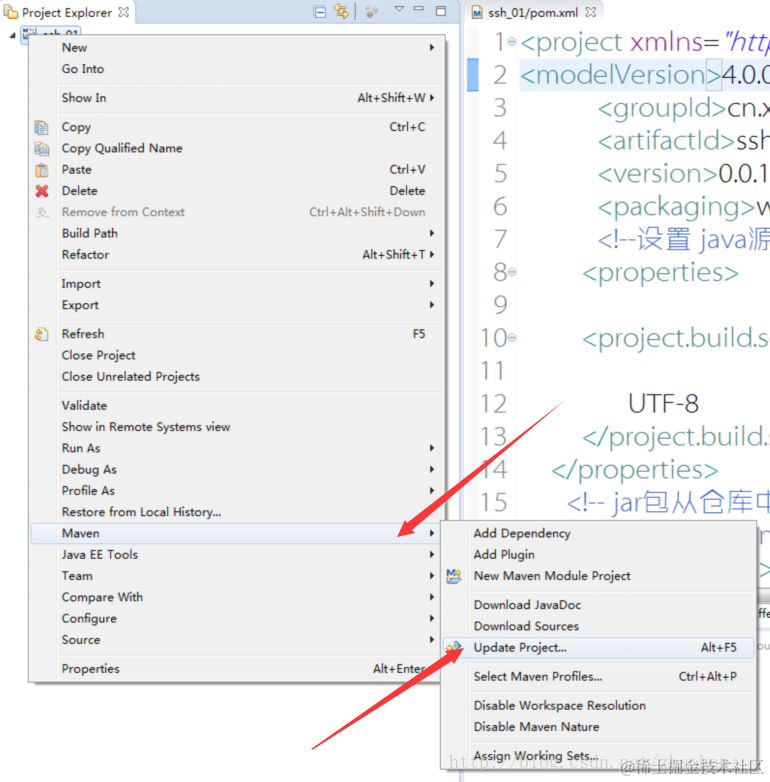Choose Go Into from context menu
Viewport: 770px width, 782px height.
[x=237, y=69]
